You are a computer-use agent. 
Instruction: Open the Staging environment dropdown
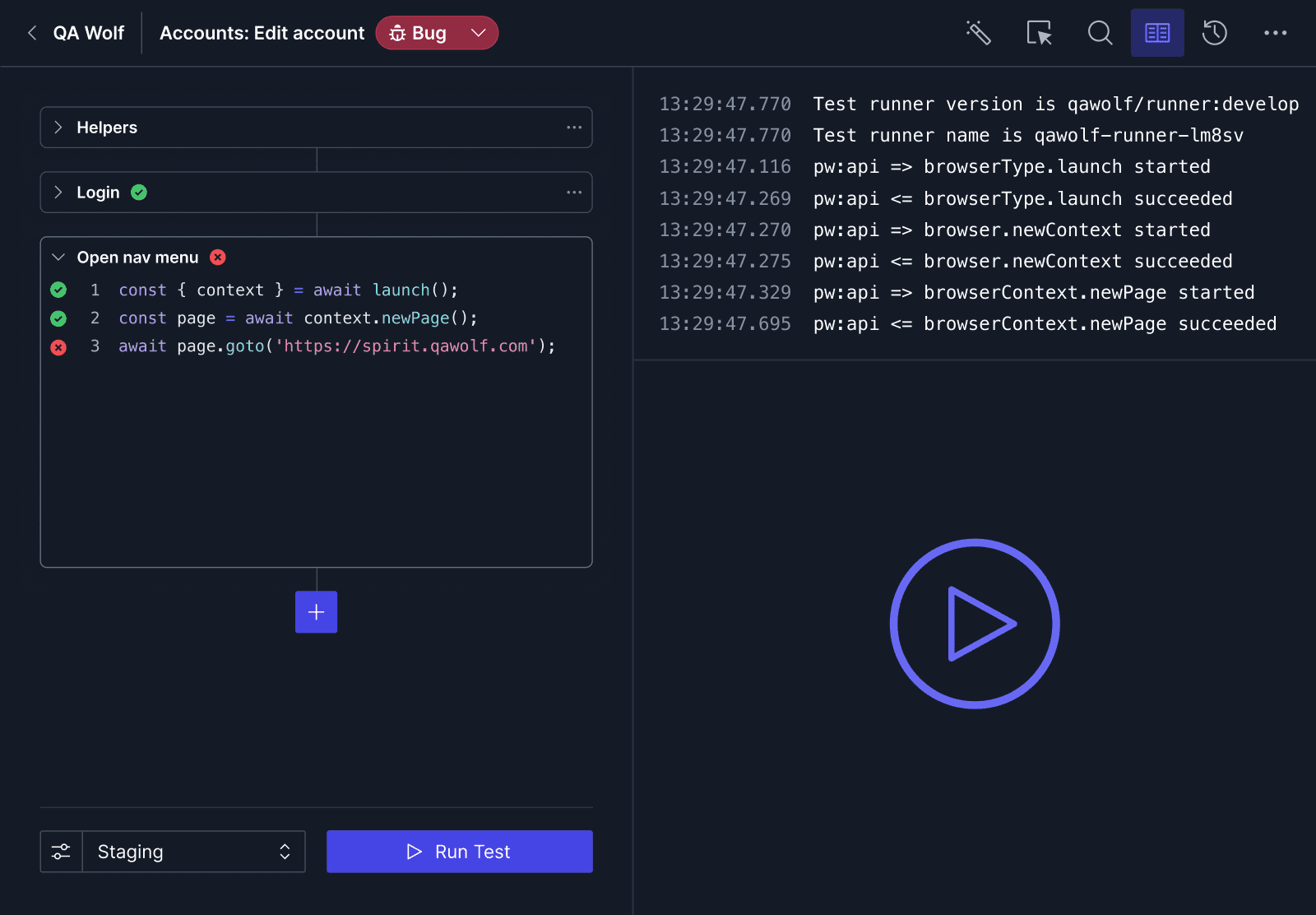coord(194,852)
